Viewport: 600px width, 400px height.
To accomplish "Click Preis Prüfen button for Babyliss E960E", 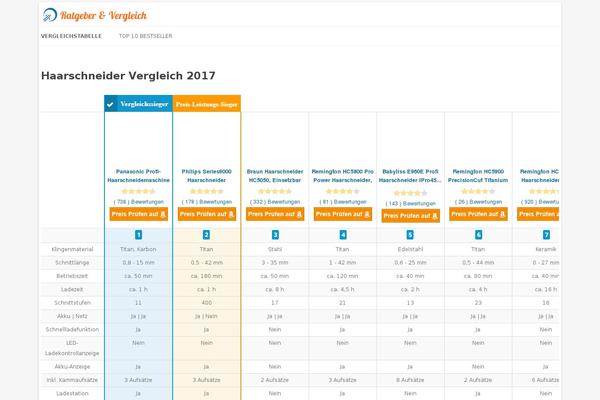I will 410,216.
